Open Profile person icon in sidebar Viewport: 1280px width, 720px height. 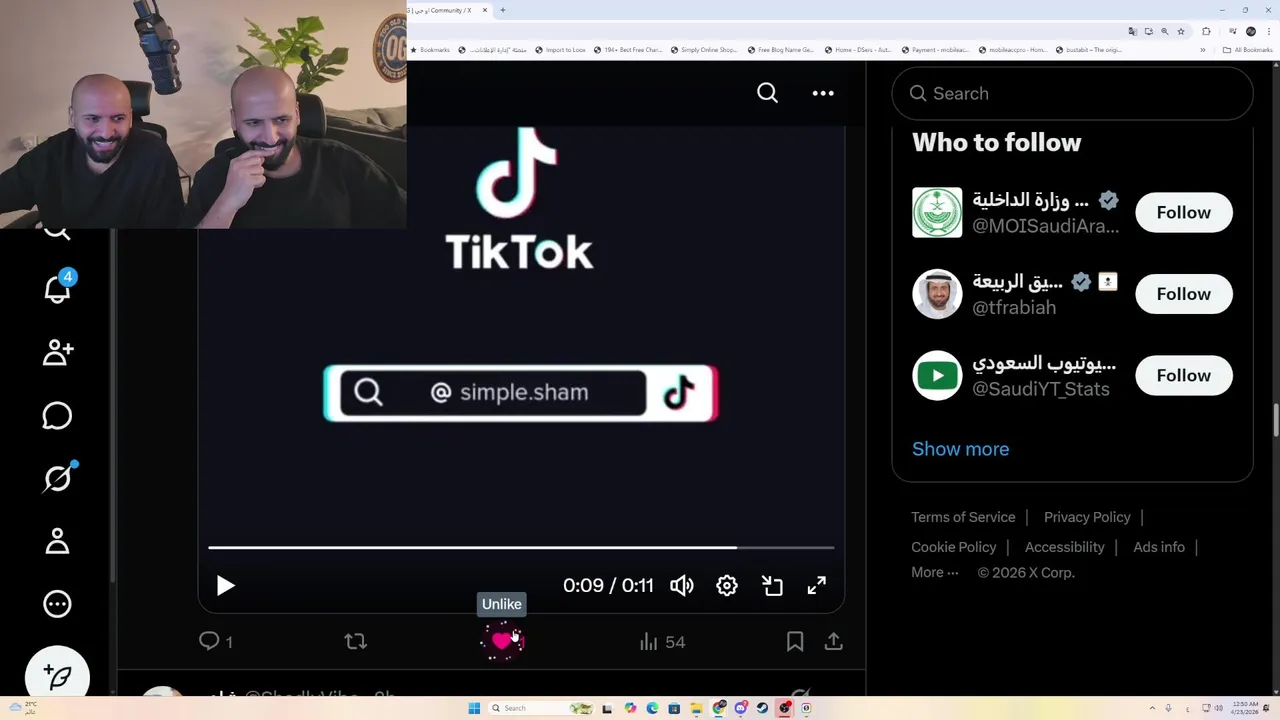click(x=57, y=541)
